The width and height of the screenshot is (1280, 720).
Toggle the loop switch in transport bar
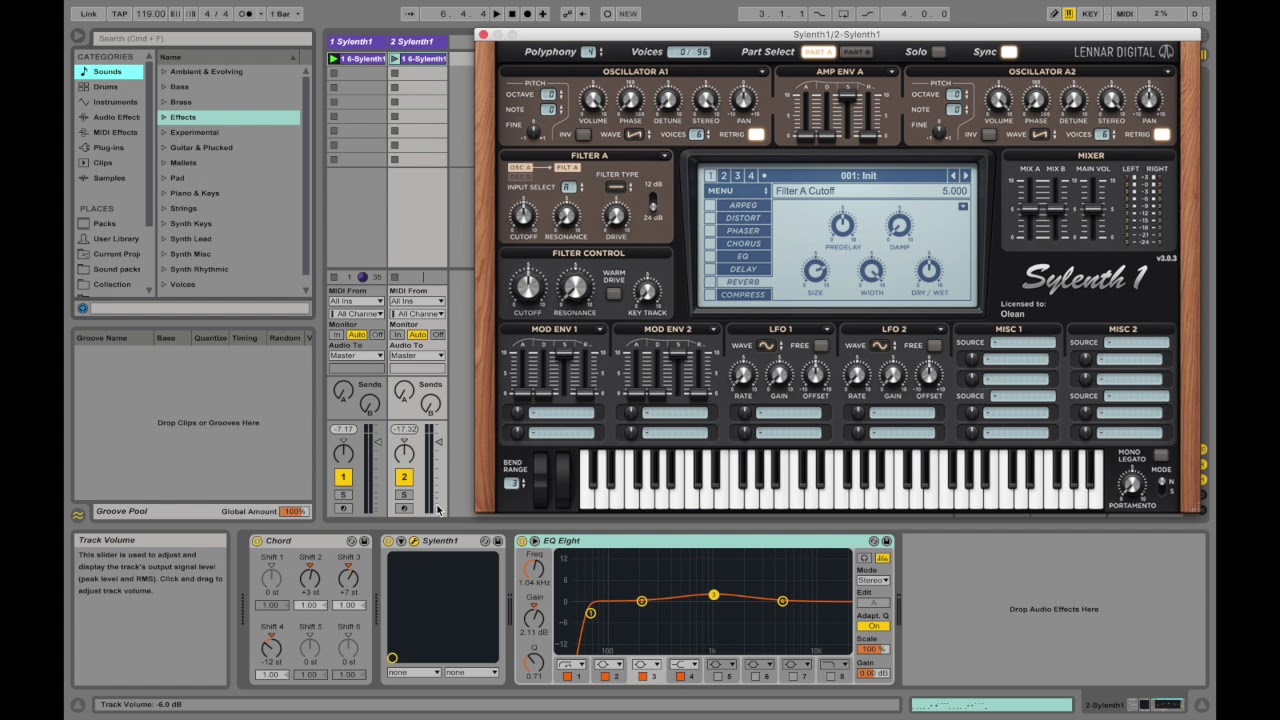click(x=843, y=14)
